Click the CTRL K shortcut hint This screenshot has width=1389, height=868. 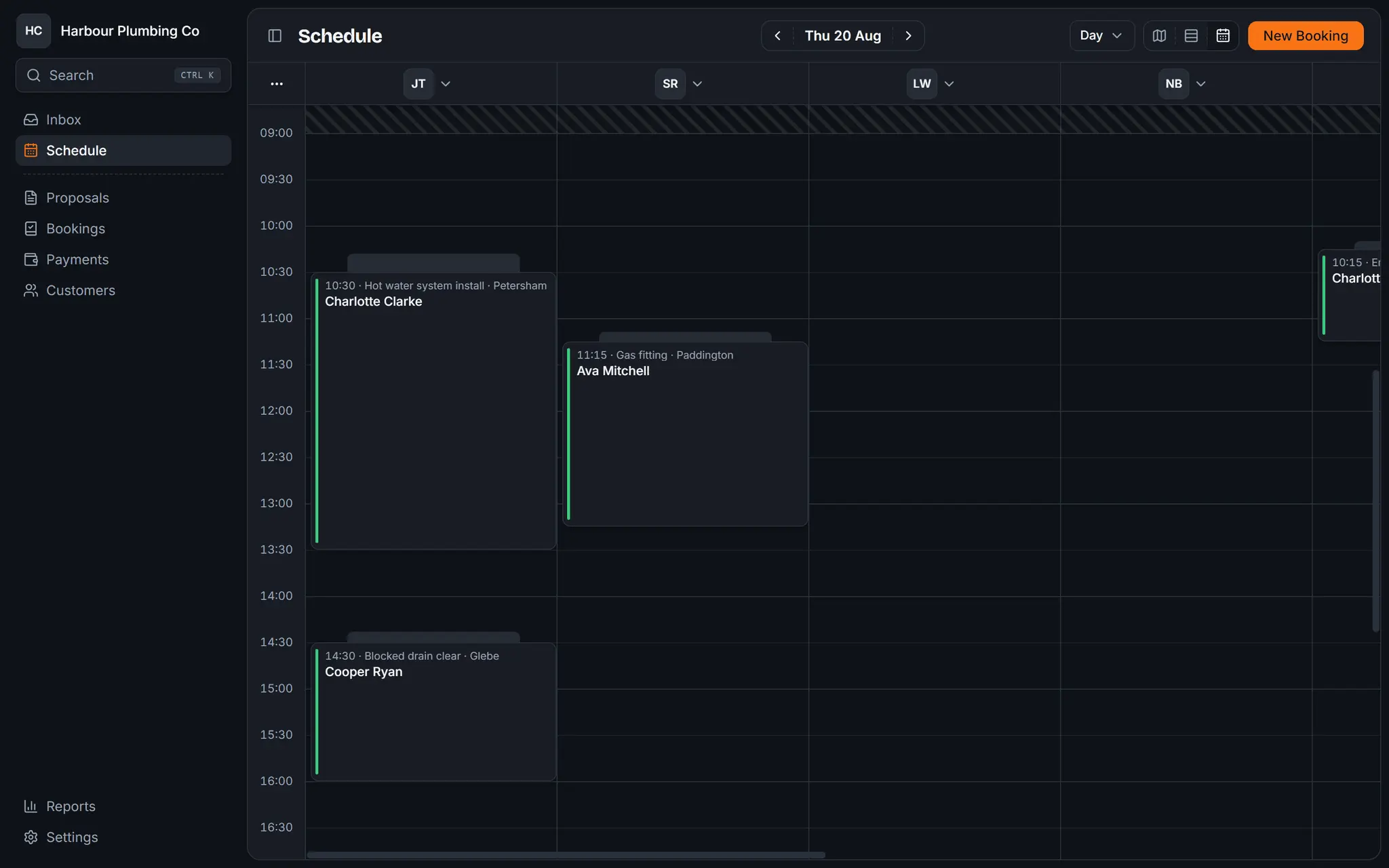[197, 75]
